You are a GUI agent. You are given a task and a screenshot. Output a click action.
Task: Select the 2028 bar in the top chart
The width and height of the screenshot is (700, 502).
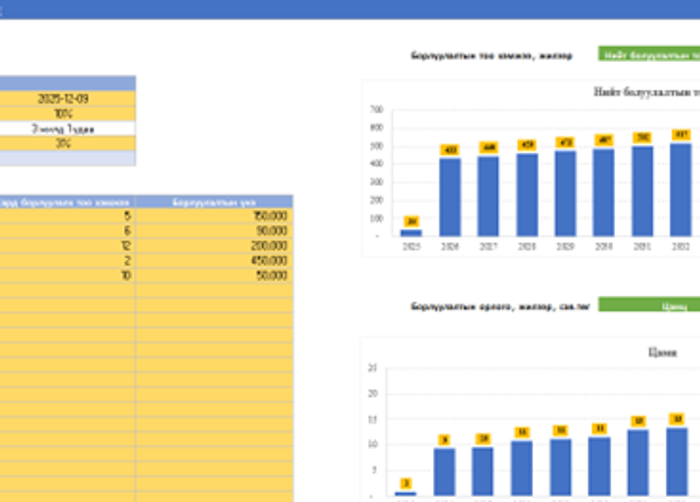[526, 195]
